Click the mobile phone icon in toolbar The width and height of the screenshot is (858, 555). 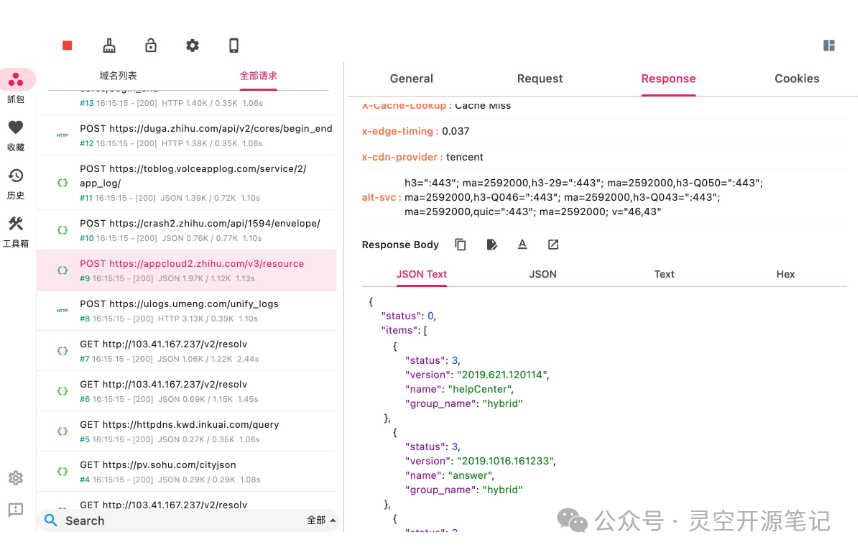click(234, 45)
